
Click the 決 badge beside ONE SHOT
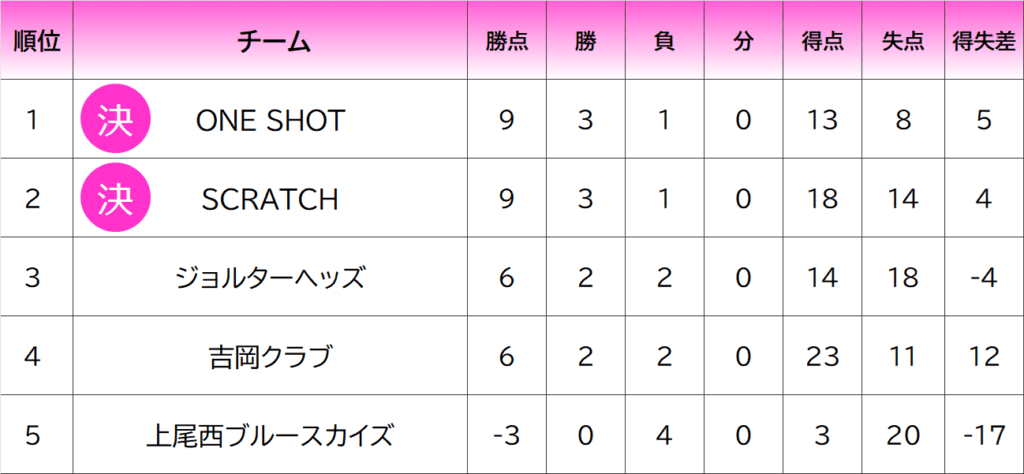115,119
